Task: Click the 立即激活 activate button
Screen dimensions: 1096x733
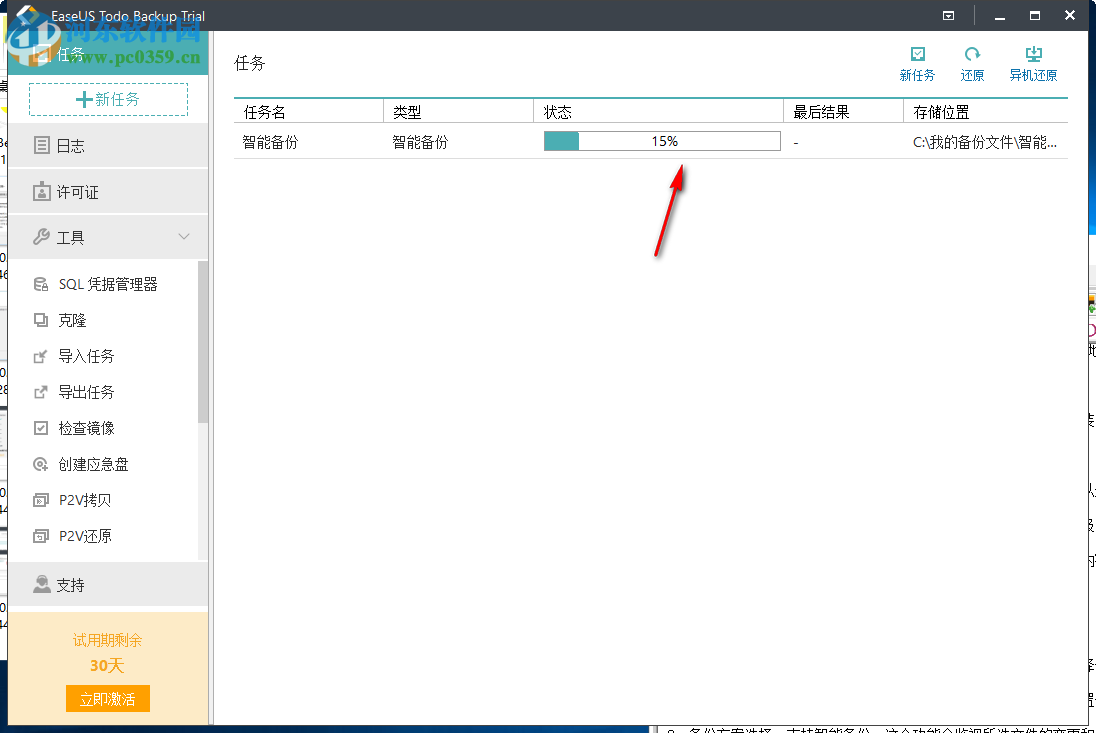Action: pos(107,699)
